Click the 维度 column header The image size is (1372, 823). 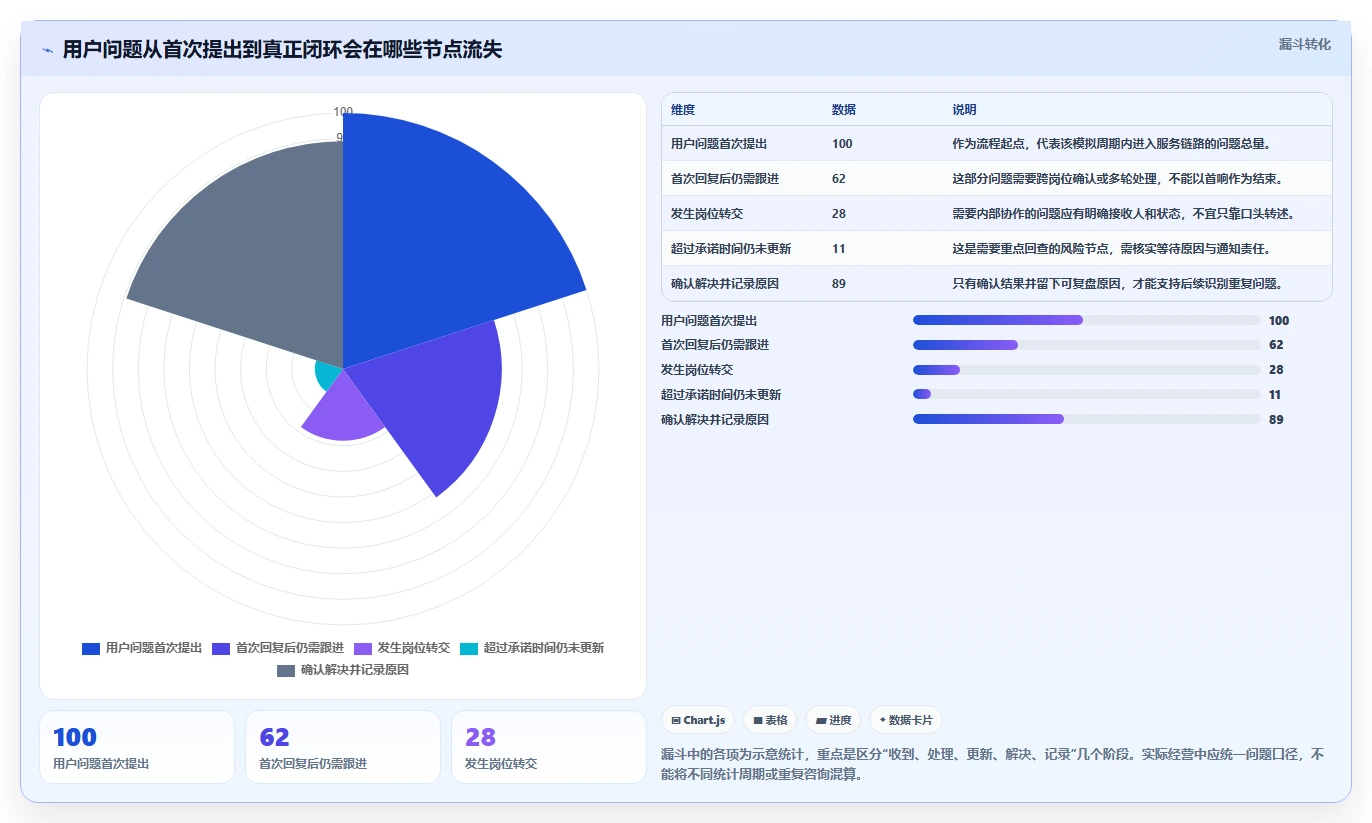coord(683,110)
